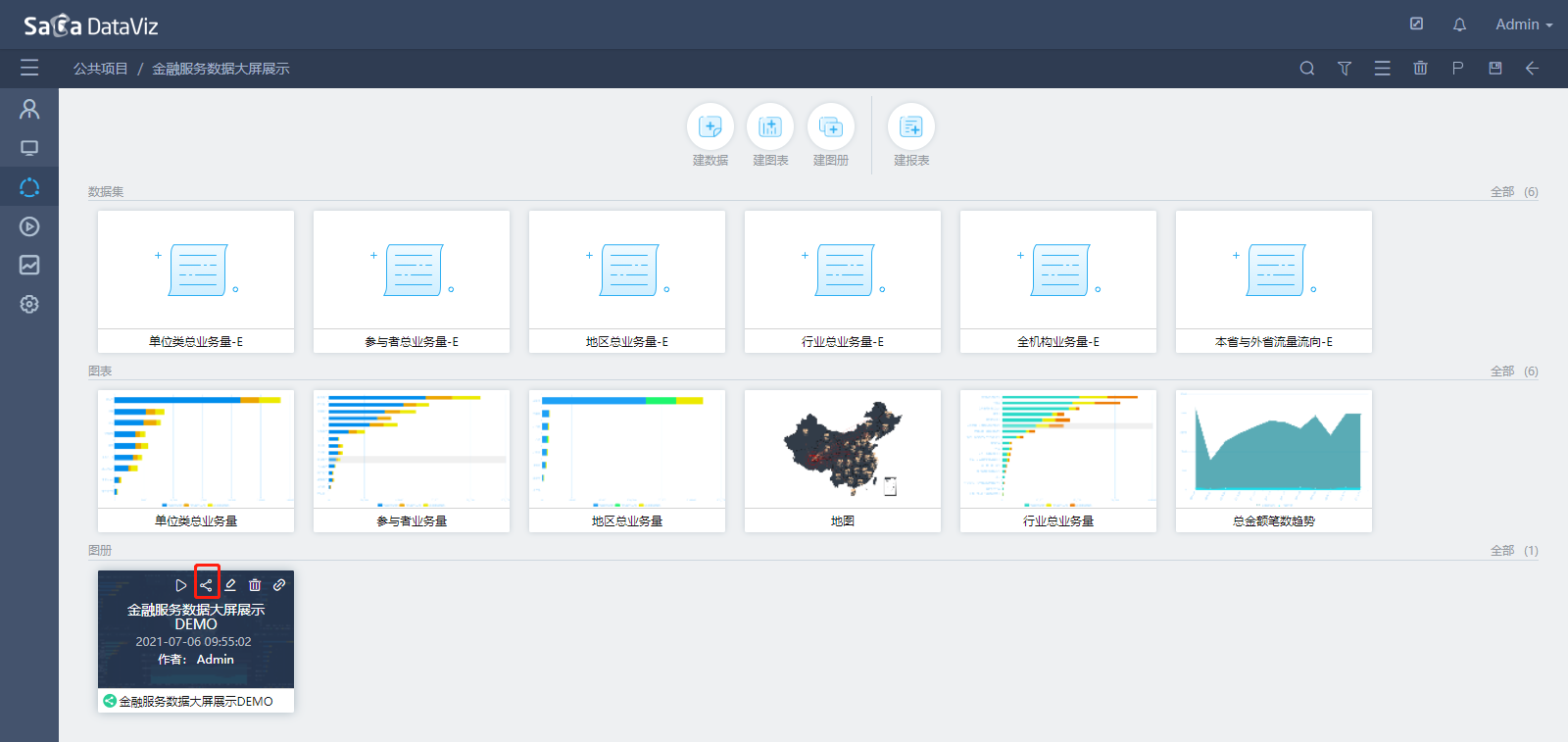
Task: Click the 数据集 section heading
Action: point(106,192)
